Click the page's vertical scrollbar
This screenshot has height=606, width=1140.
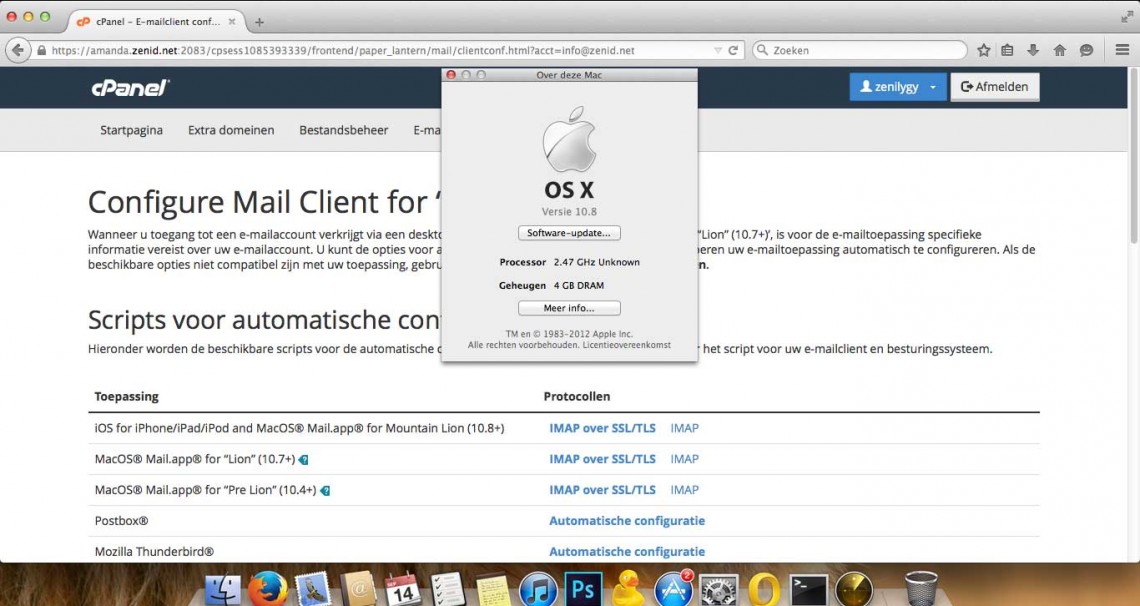[x=1133, y=156]
